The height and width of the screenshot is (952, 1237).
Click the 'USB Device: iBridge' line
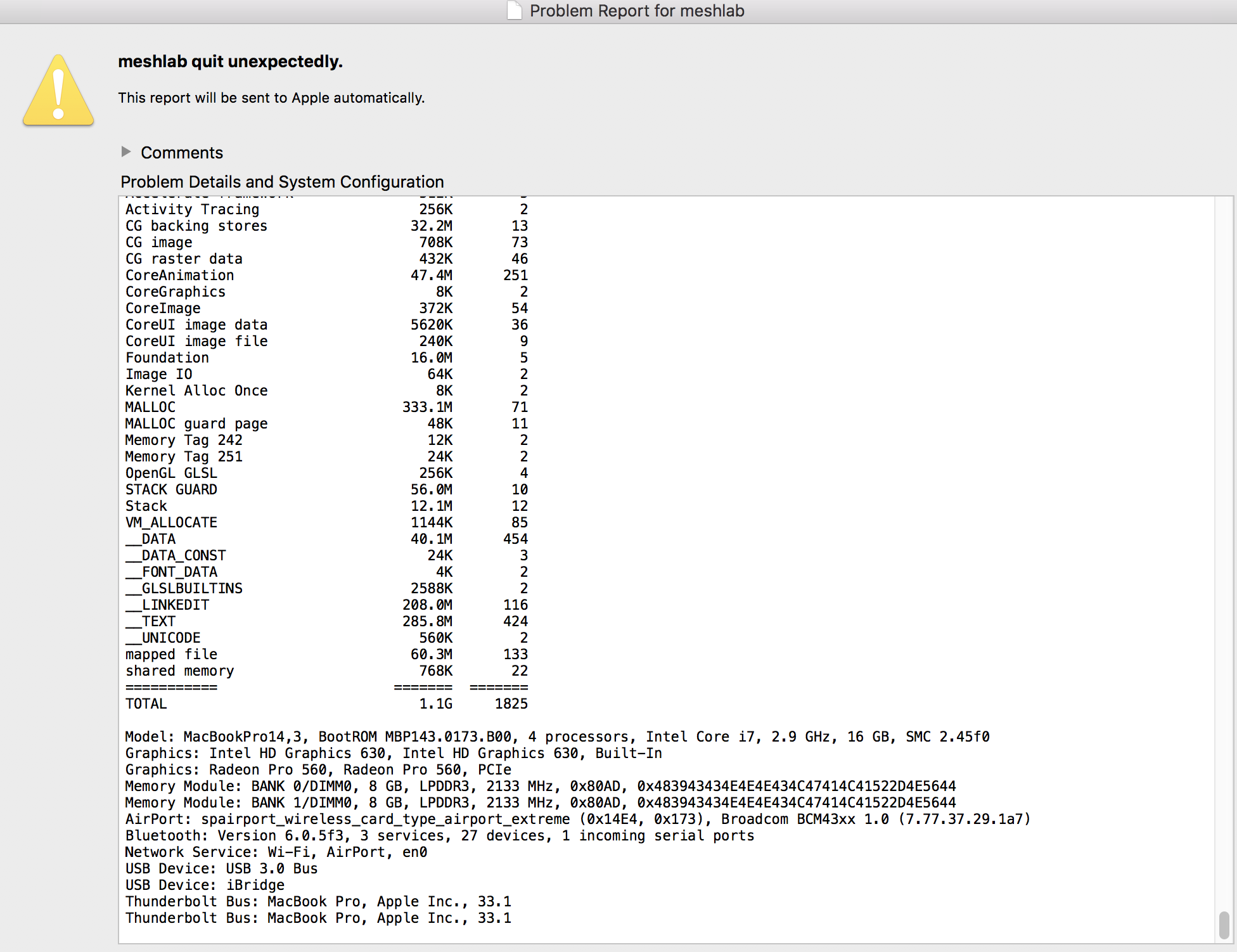[x=205, y=885]
